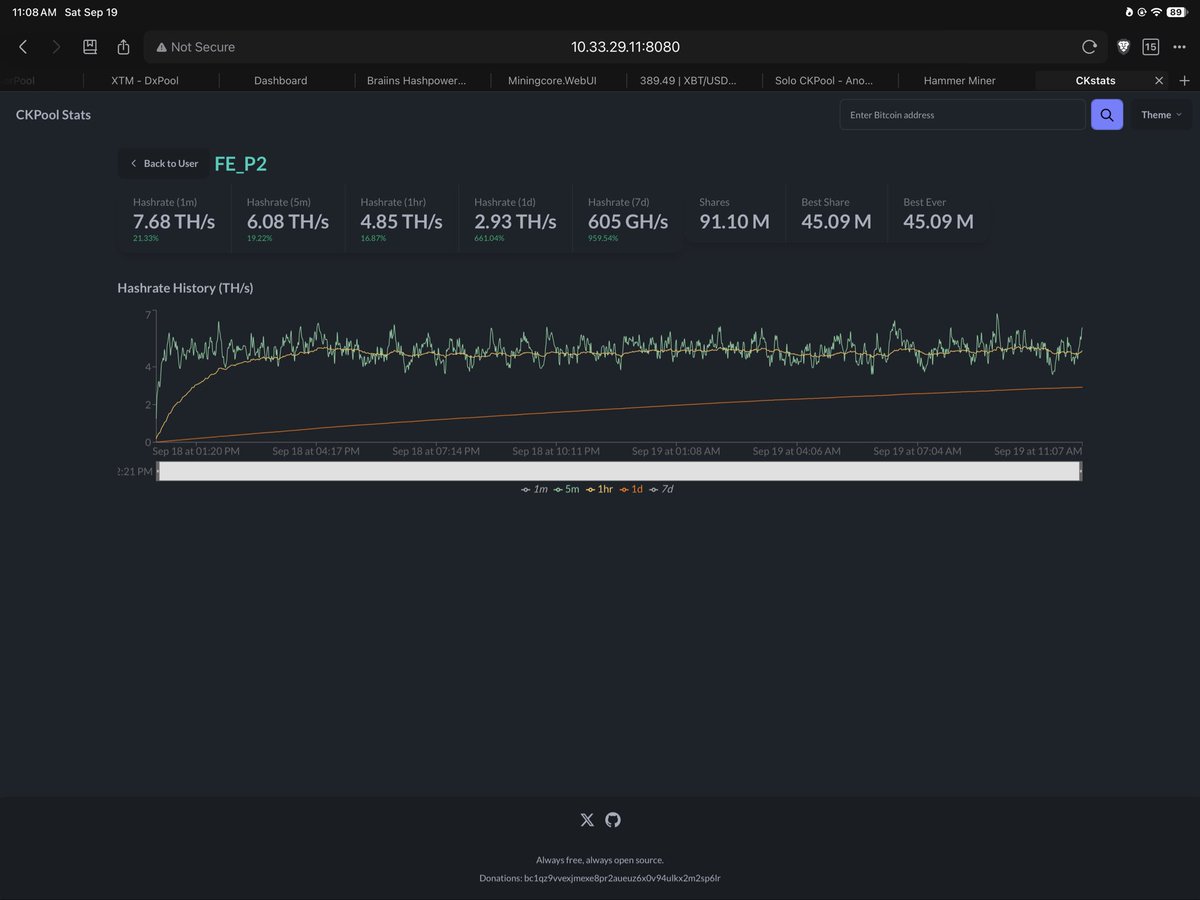Check the battery indicator in status bar
The height and width of the screenshot is (900, 1200).
pyautogui.click(x=1175, y=12)
